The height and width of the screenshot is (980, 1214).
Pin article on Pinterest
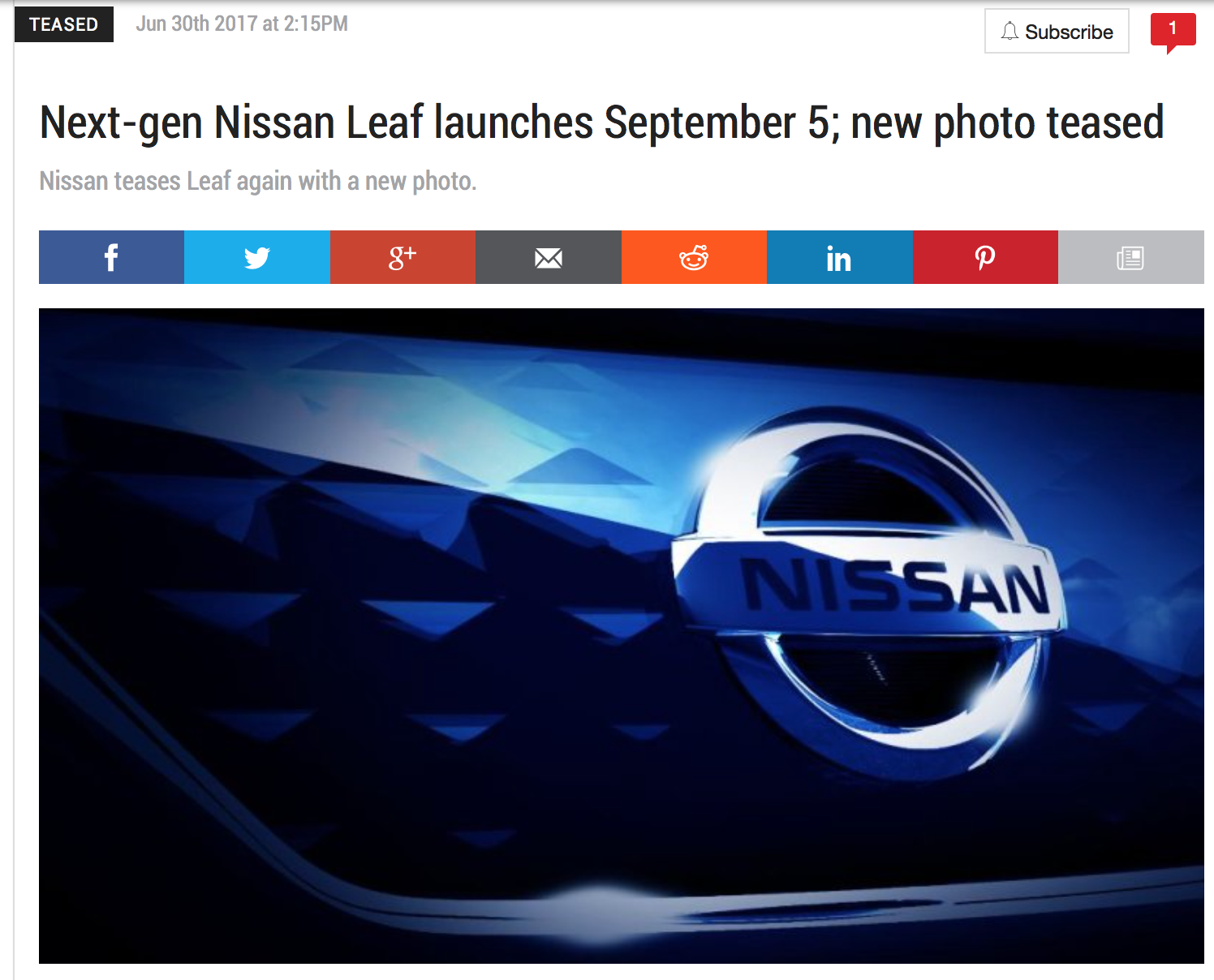pyautogui.click(x=985, y=257)
